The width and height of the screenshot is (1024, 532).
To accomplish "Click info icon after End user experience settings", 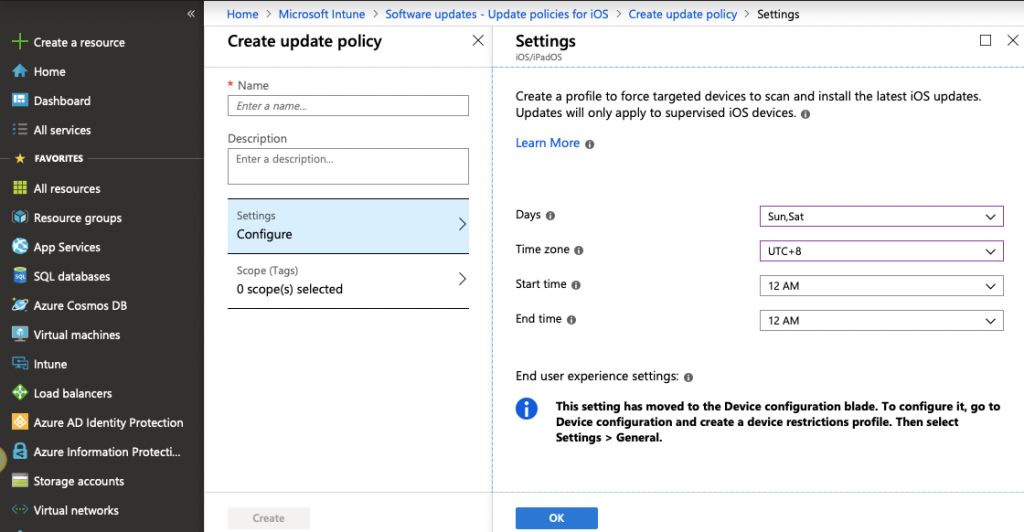I will [688, 377].
